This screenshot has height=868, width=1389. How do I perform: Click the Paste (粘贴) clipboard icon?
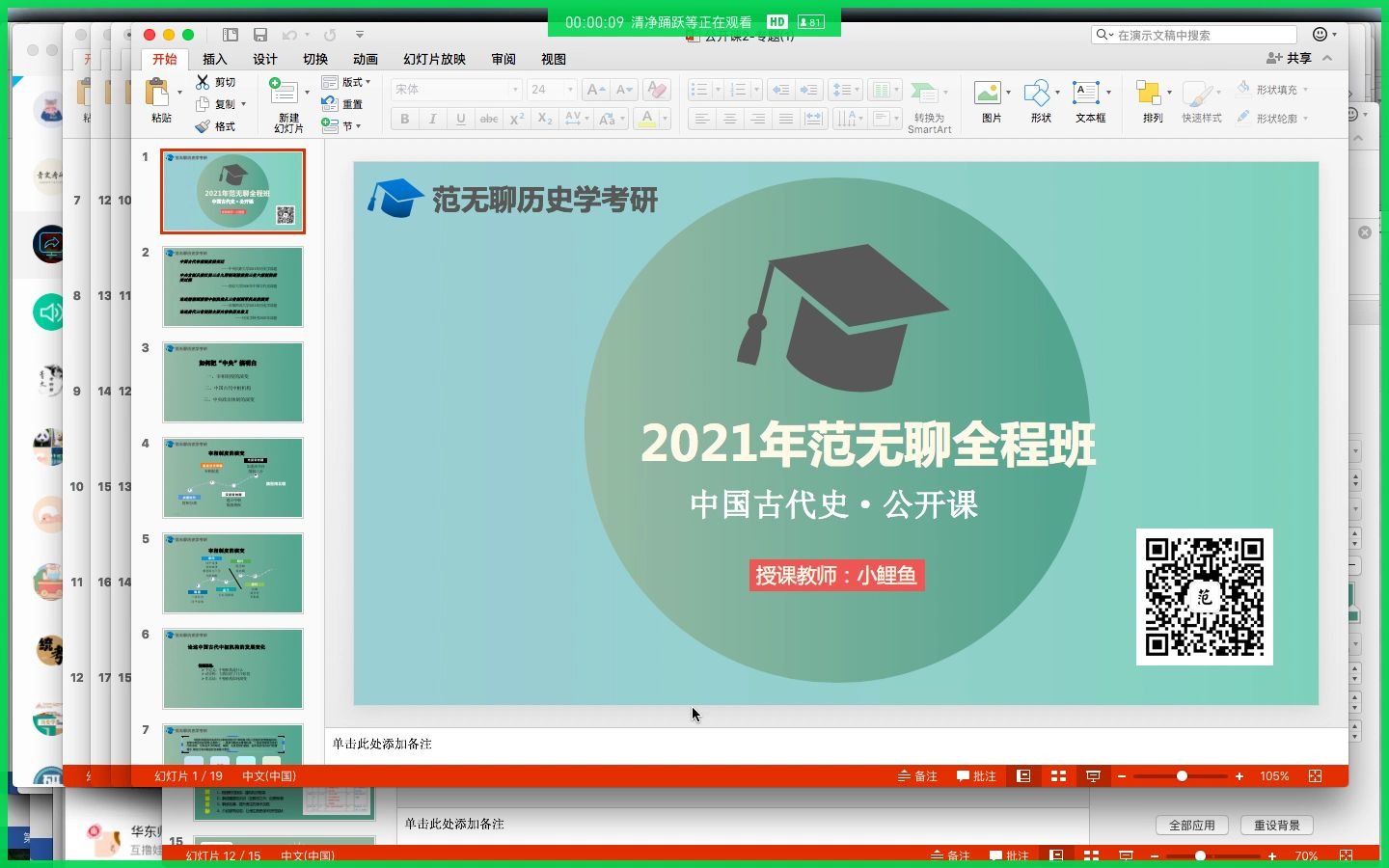pos(157,93)
